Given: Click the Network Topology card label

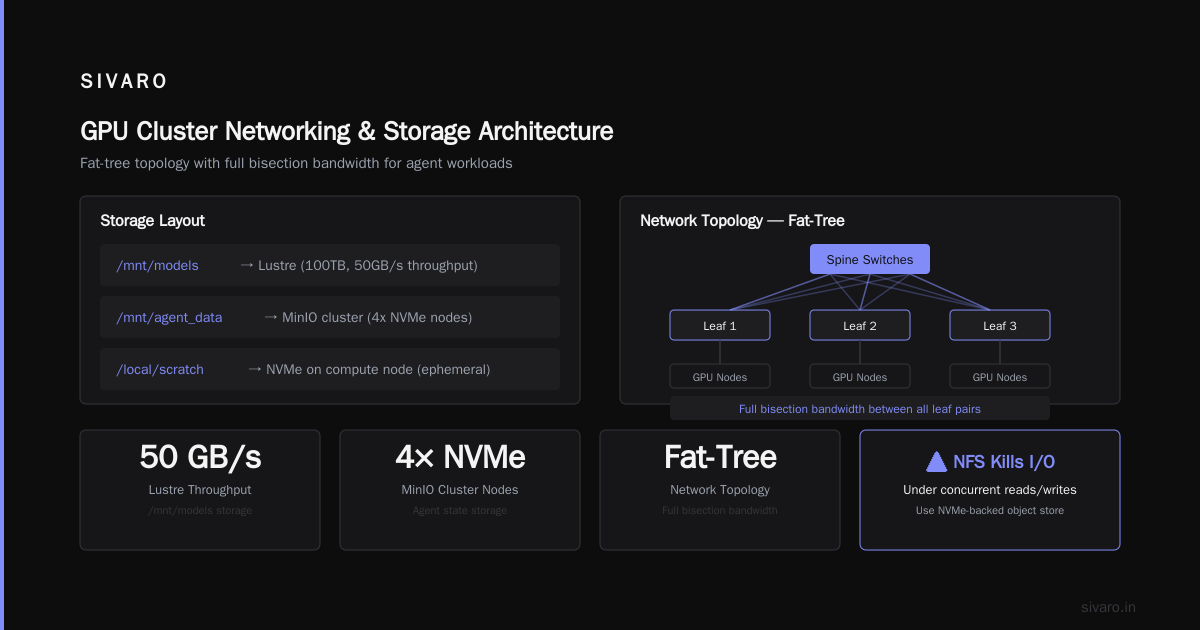Looking at the screenshot, I should [x=720, y=490].
